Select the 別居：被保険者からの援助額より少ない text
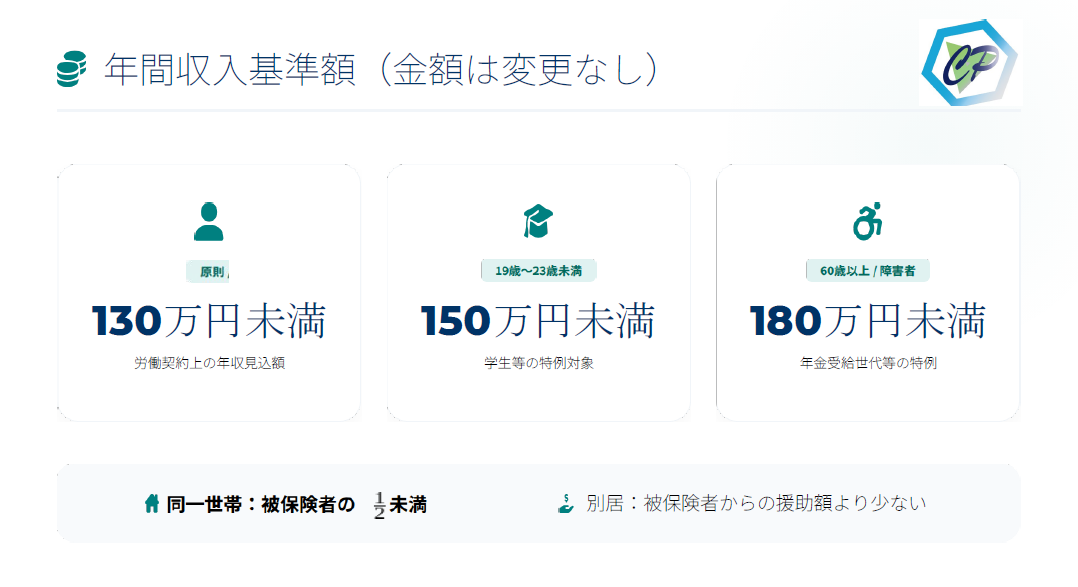Viewport: 1078px width, 587px height. pyautogui.click(x=756, y=504)
